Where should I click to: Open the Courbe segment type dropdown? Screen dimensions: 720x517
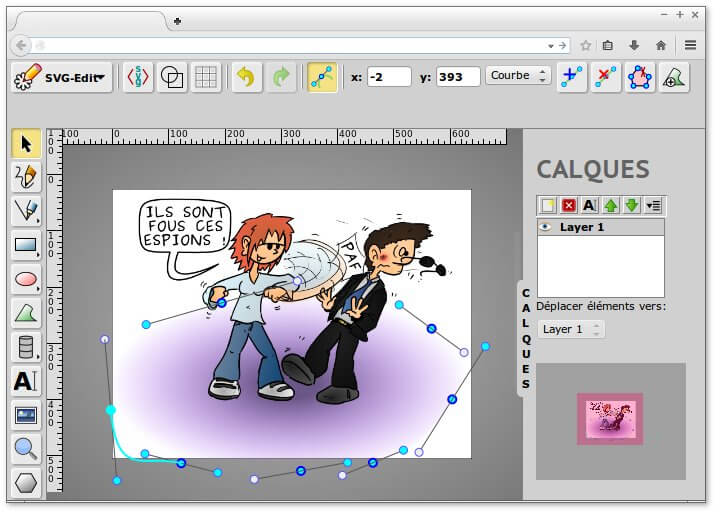[518, 76]
